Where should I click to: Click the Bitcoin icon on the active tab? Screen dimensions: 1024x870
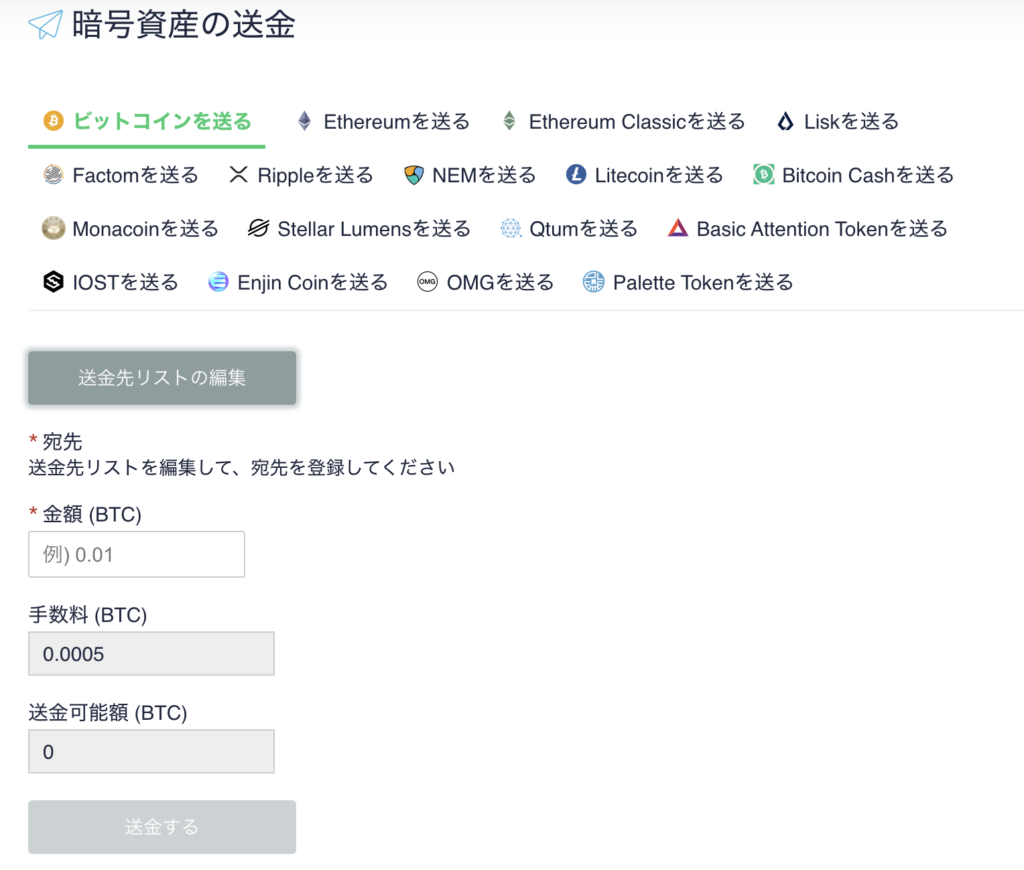point(52,119)
